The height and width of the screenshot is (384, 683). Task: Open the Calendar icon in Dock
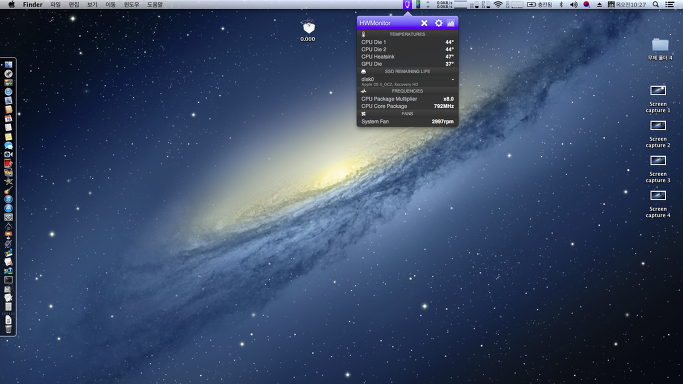coord(8,118)
